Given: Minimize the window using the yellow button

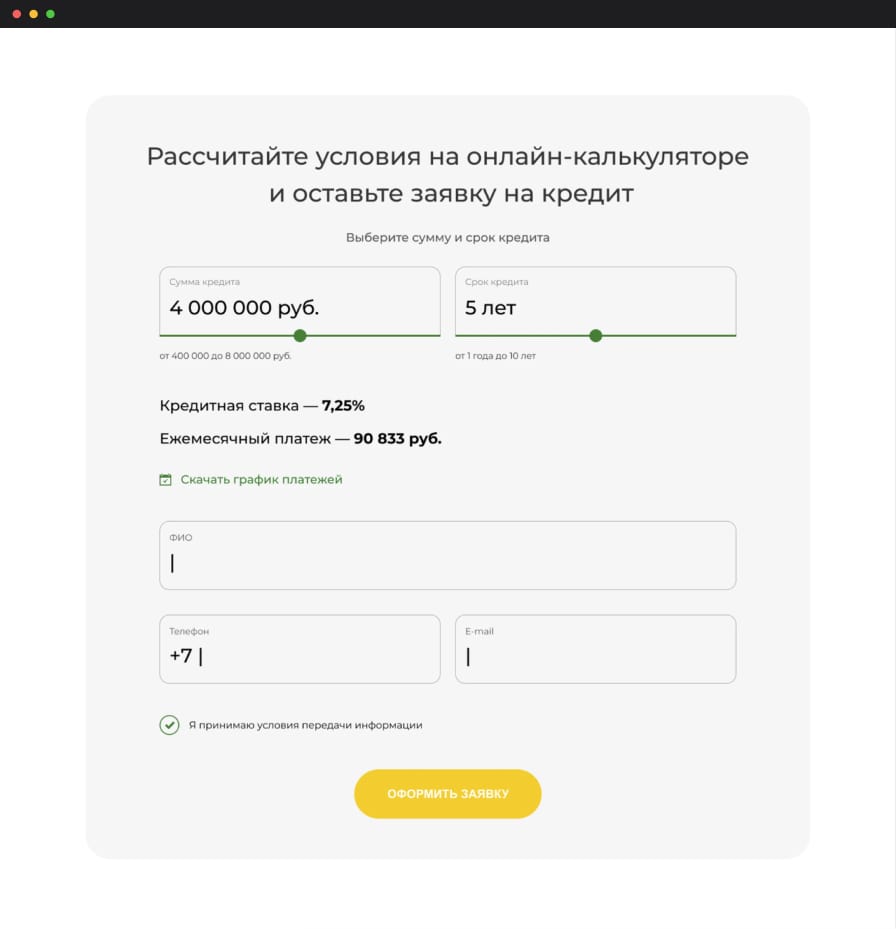Looking at the screenshot, I should [33, 14].
